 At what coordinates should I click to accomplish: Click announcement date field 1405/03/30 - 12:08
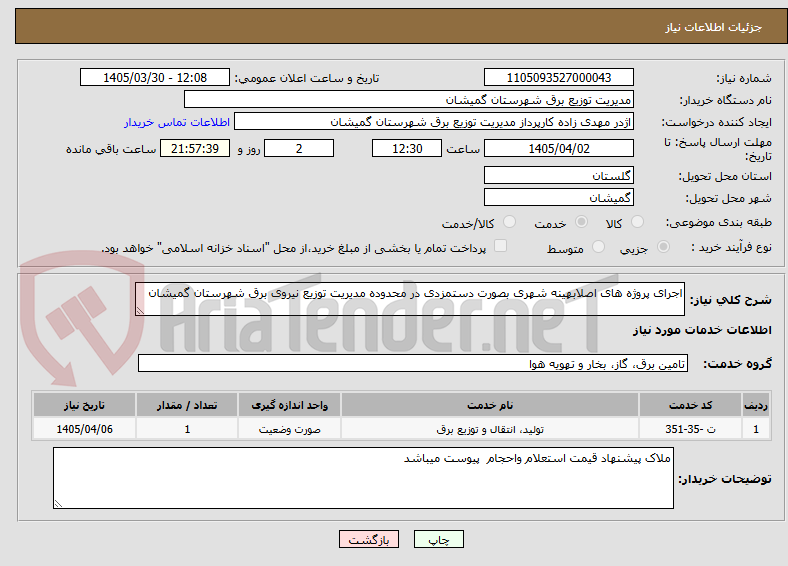tap(155, 77)
